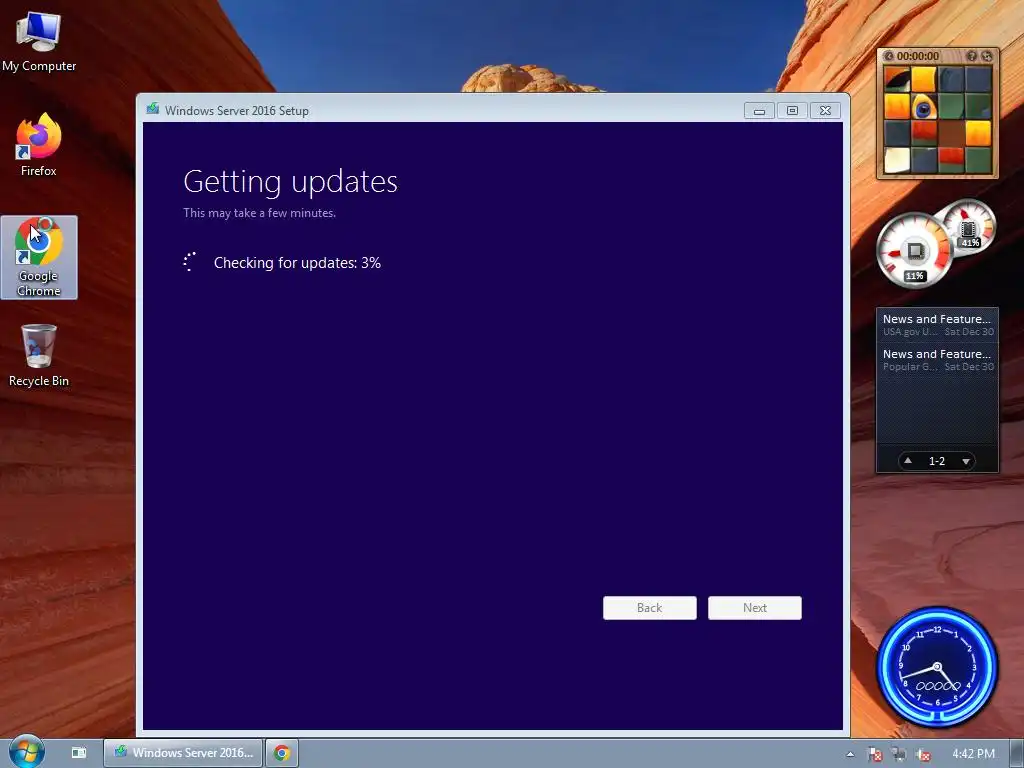Maximize the Windows Server 2016 Setup window
Image resolution: width=1024 pixels, height=768 pixels.
click(x=792, y=111)
